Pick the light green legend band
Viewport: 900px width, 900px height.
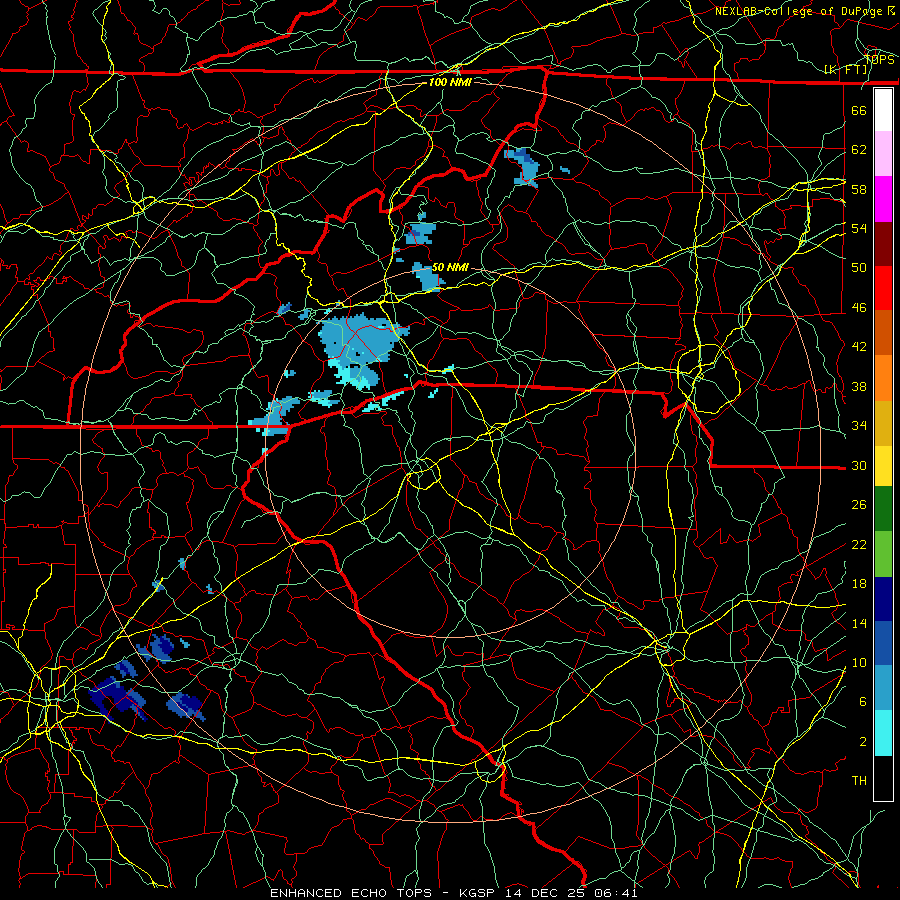[x=883, y=554]
